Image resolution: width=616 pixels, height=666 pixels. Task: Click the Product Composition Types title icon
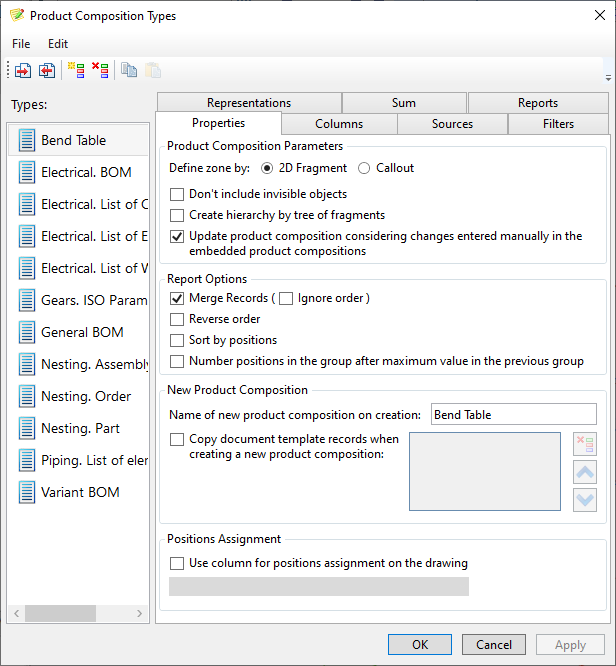pos(17,15)
